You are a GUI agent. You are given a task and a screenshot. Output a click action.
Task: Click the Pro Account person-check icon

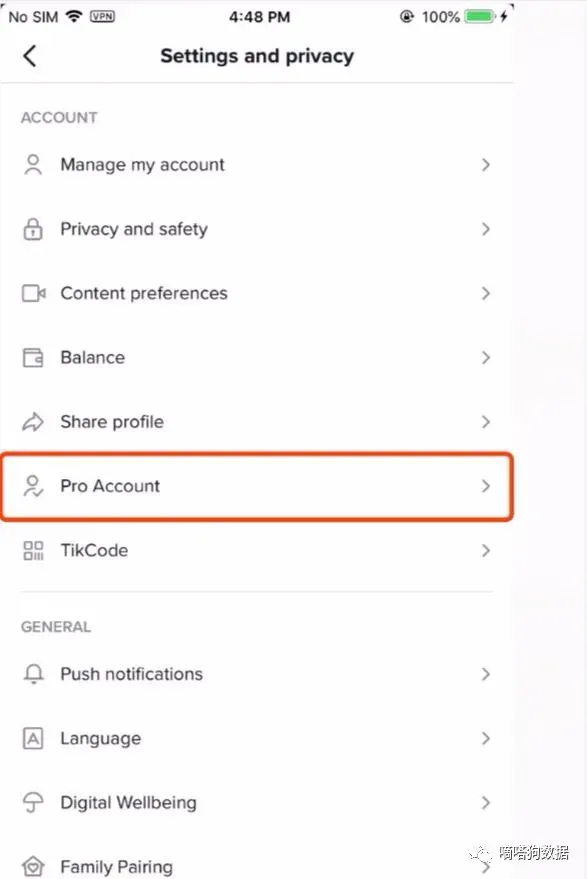pyautogui.click(x=33, y=486)
